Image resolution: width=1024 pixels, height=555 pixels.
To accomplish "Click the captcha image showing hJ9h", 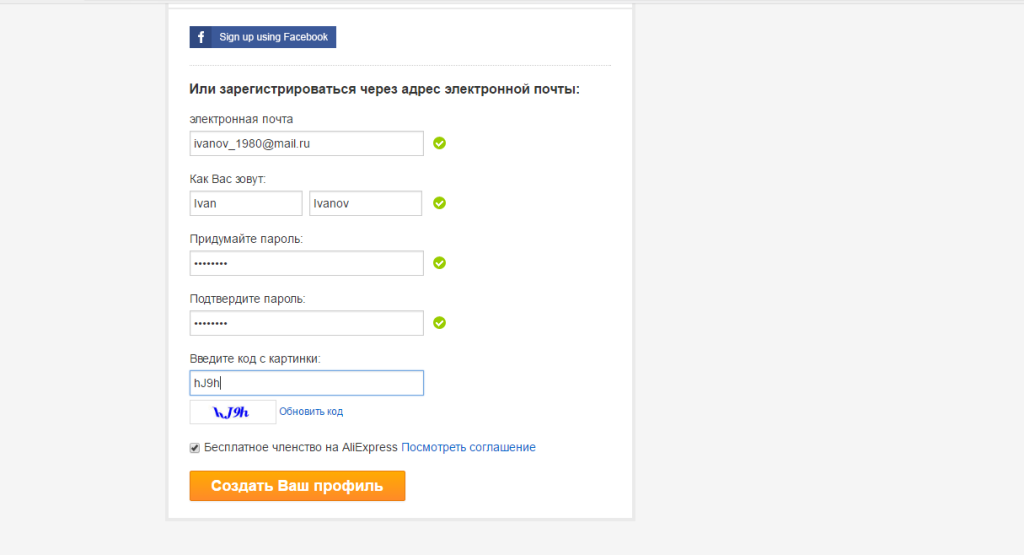I will coord(232,412).
